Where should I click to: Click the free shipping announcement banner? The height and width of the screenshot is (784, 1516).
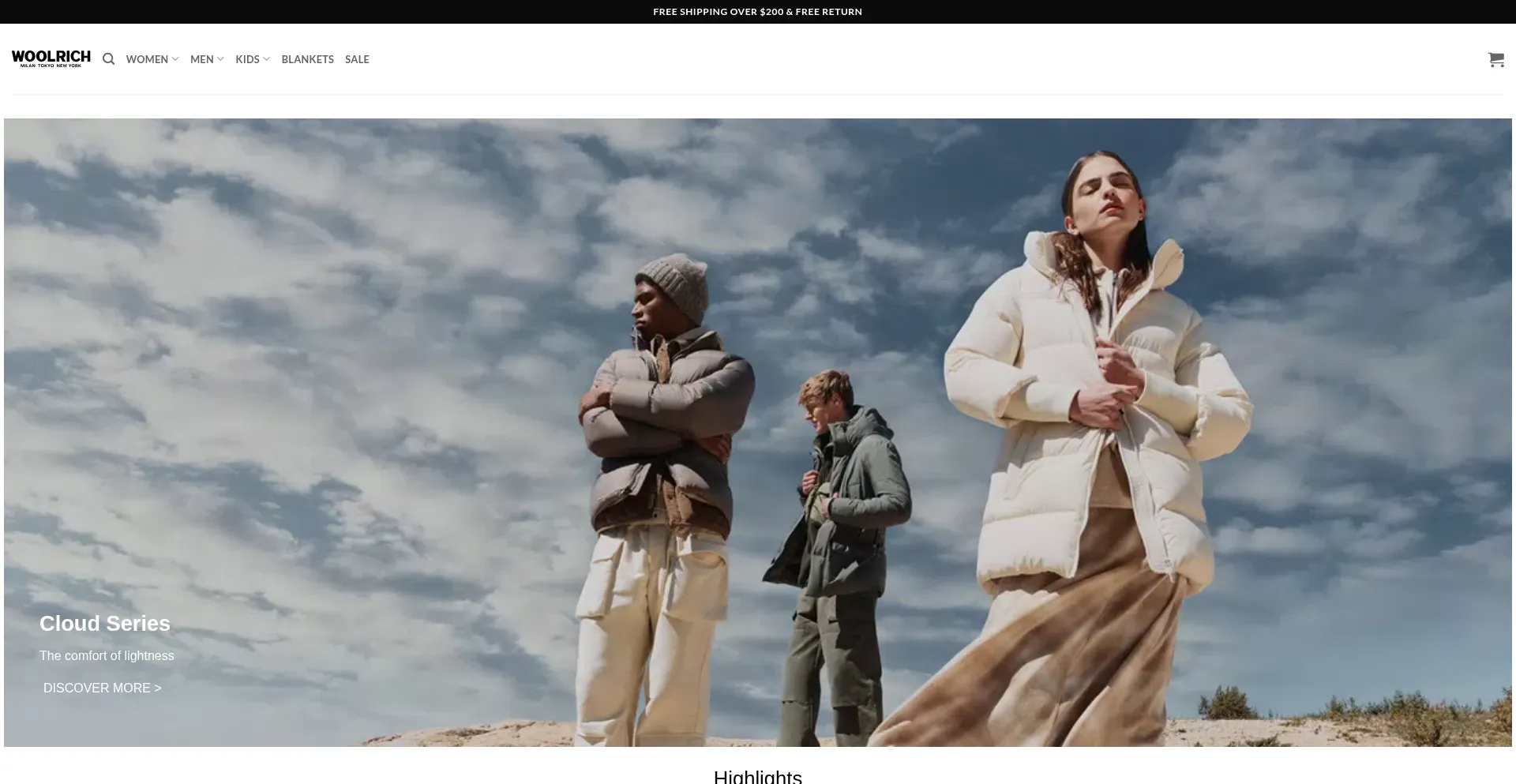point(757,12)
